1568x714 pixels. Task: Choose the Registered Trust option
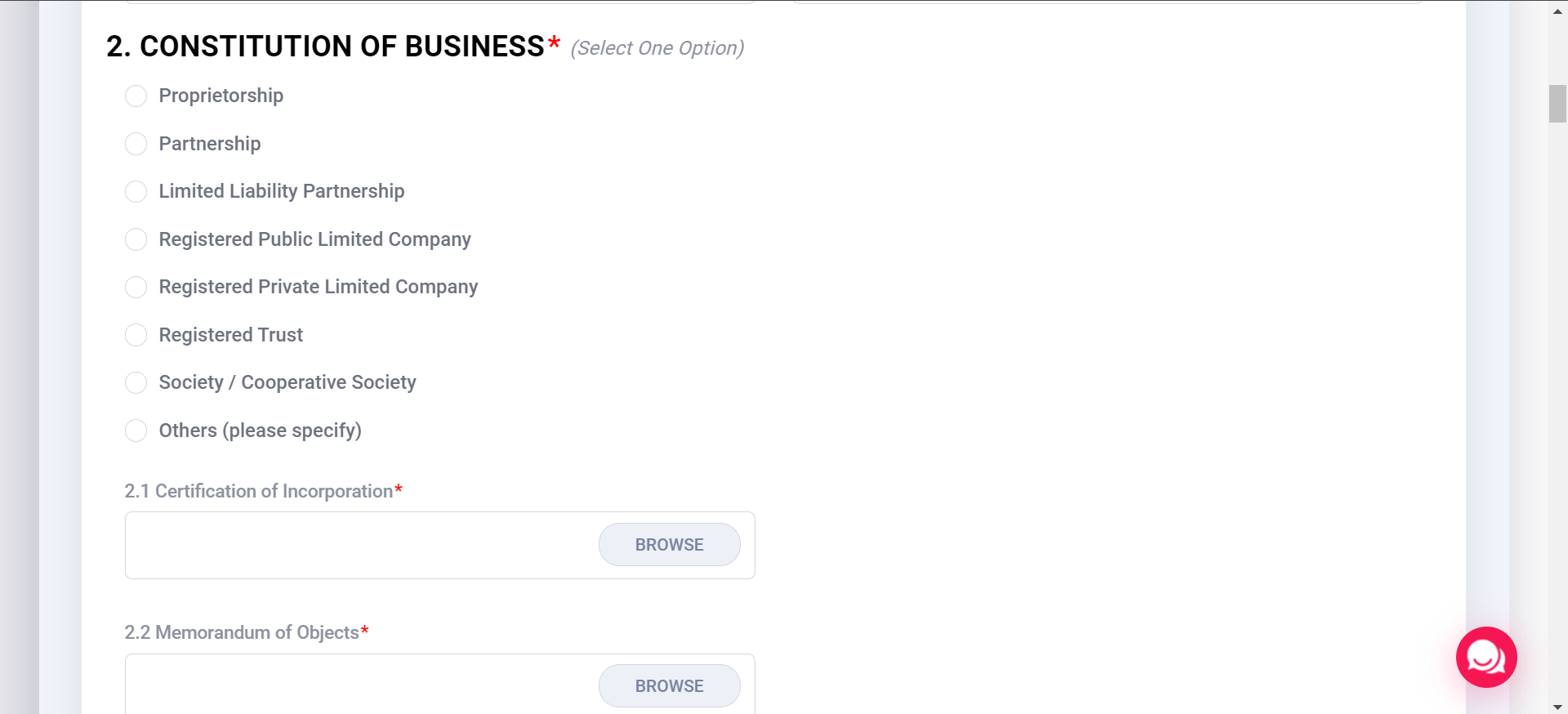click(x=136, y=335)
